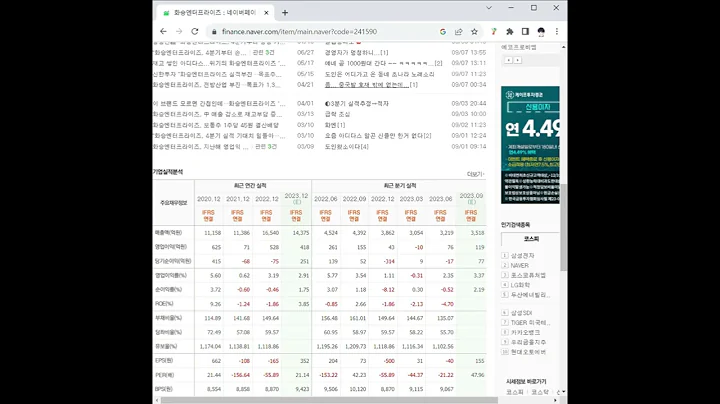Screen dimensions: 720x404
Task: Click the scroll-up arrow of the page scrollbar
Action: coord(563,47)
